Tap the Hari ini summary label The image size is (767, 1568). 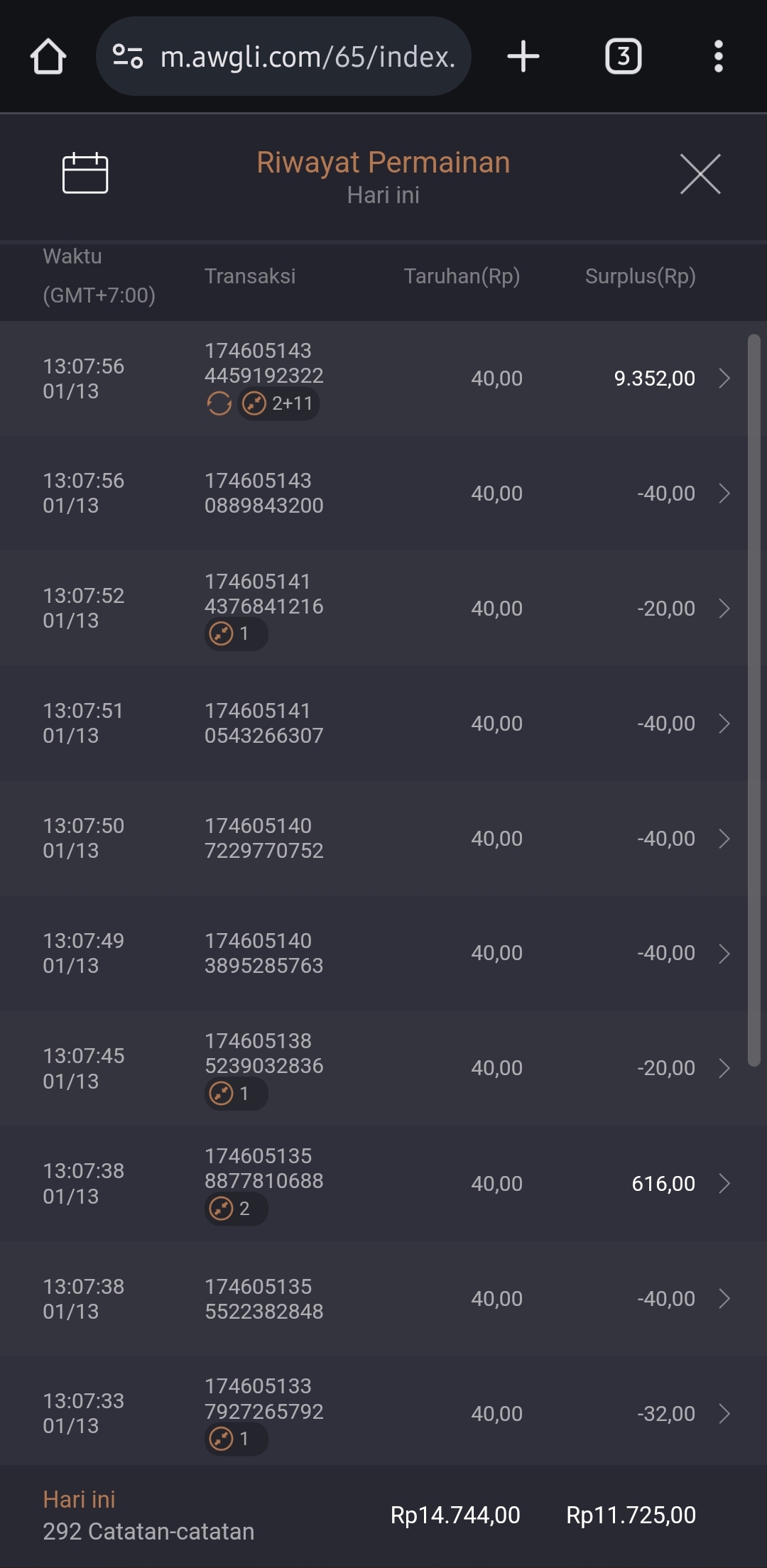(x=79, y=1499)
